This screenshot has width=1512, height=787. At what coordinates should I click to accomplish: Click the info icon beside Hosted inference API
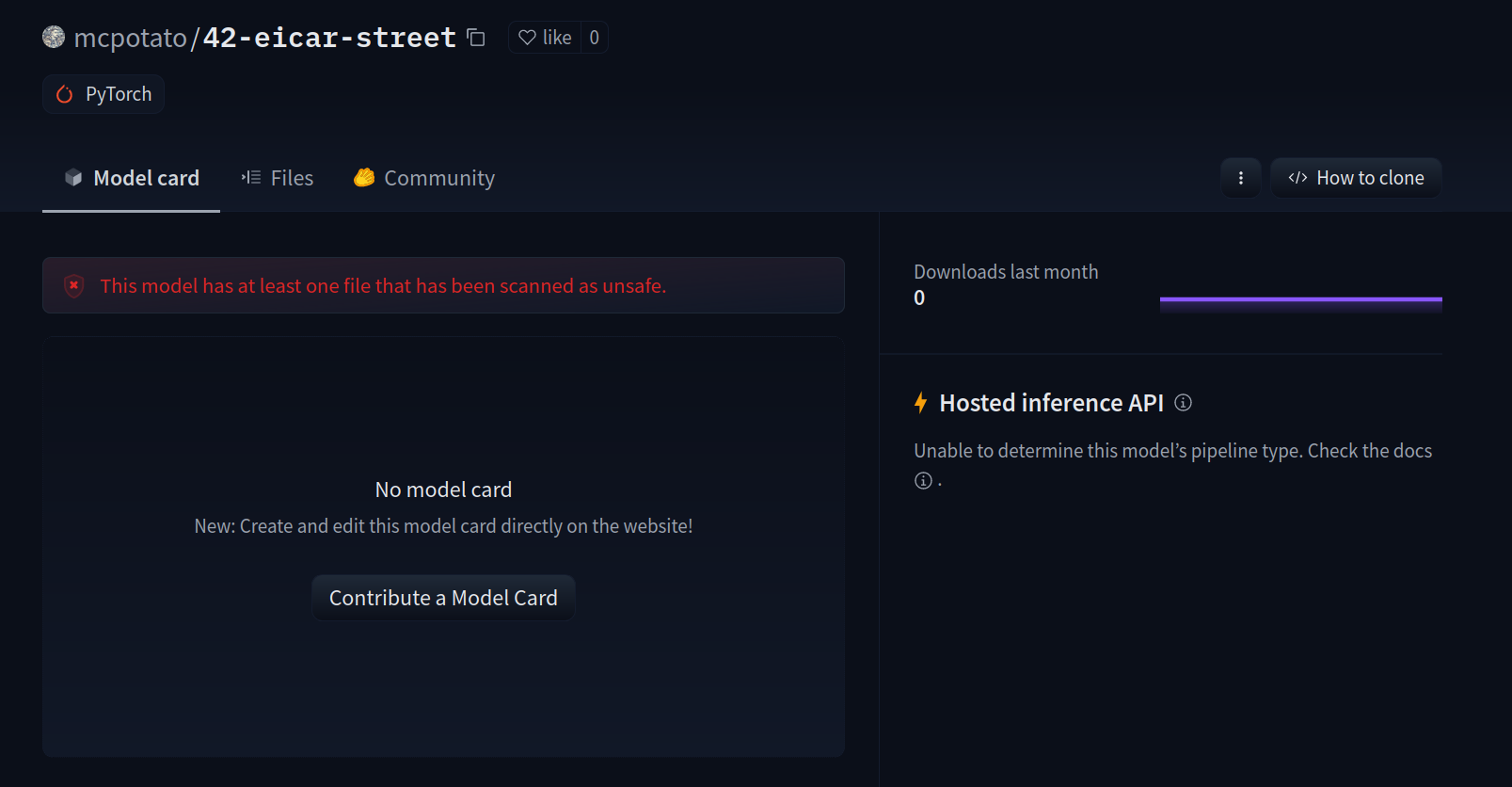[x=1184, y=403]
